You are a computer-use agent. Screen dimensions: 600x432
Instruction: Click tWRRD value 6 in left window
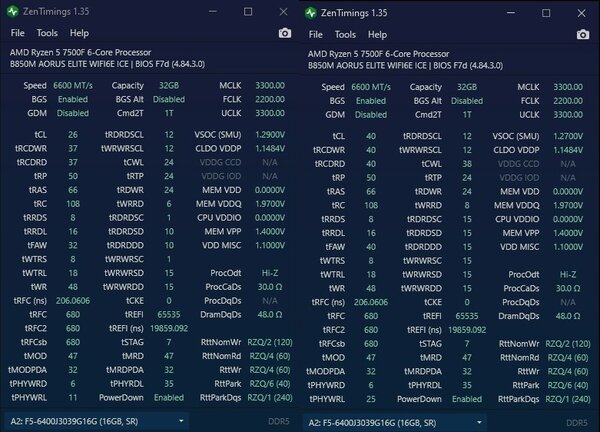(x=169, y=204)
